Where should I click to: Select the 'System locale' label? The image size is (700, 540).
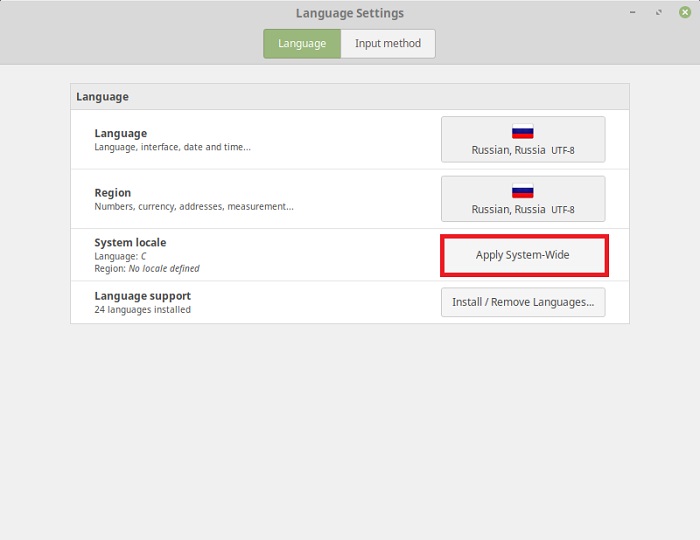click(130, 242)
